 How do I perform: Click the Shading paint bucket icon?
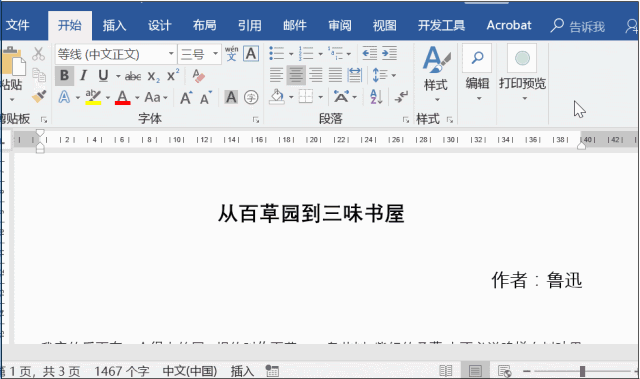pyautogui.click(x=277, y=97)
